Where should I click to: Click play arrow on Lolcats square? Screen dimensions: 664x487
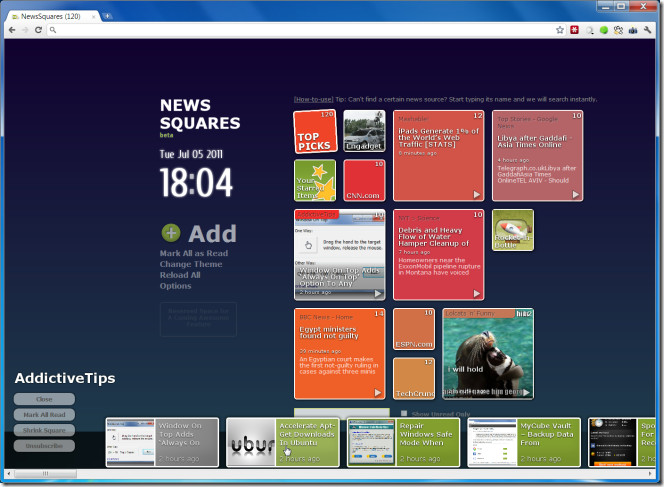coord(526,392)
